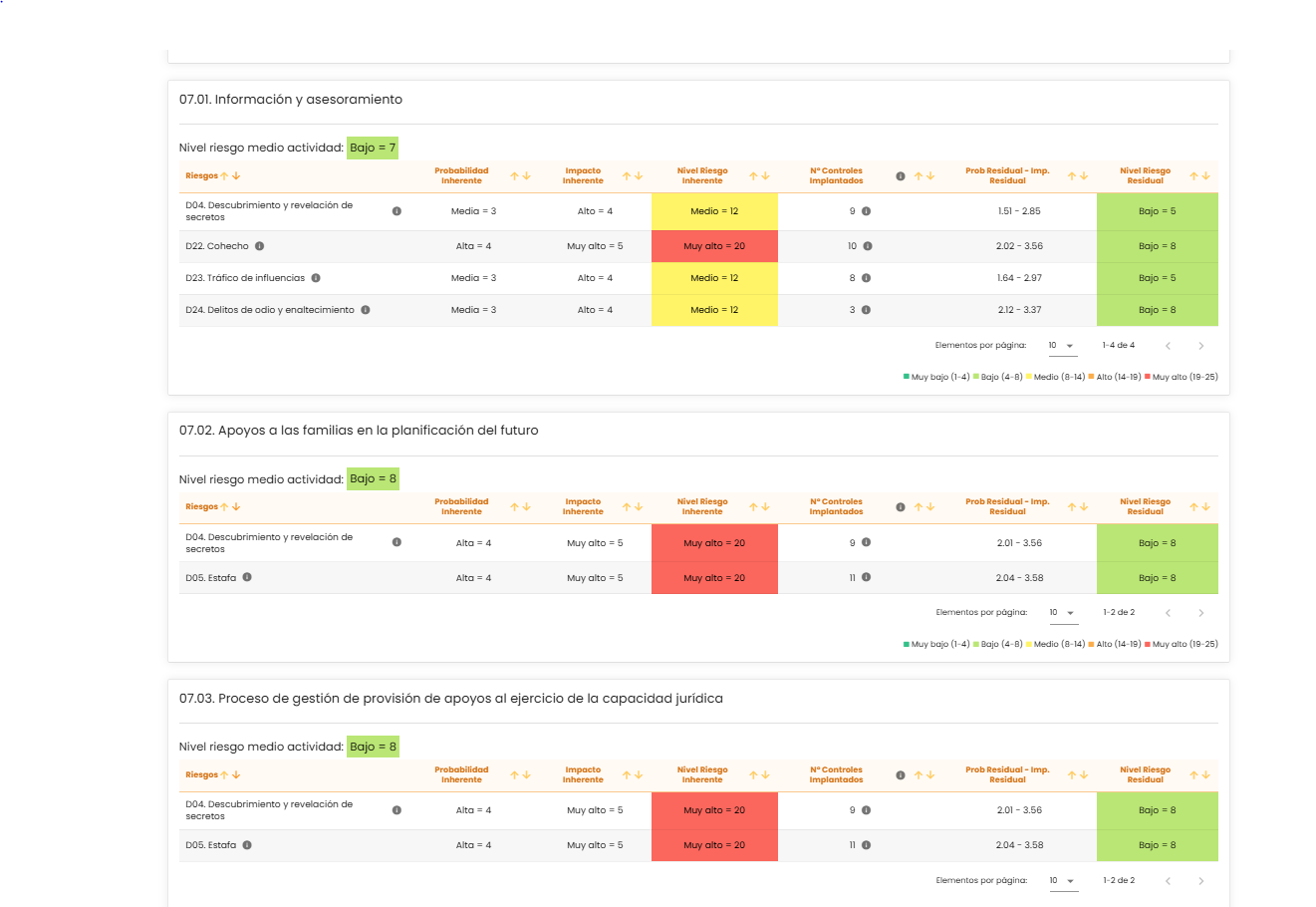Click Prob Residual - Imp. Residual header in 07.02
This screenshot has height=907, width=1316.
pyautogui.click(x=1007, y=507)
